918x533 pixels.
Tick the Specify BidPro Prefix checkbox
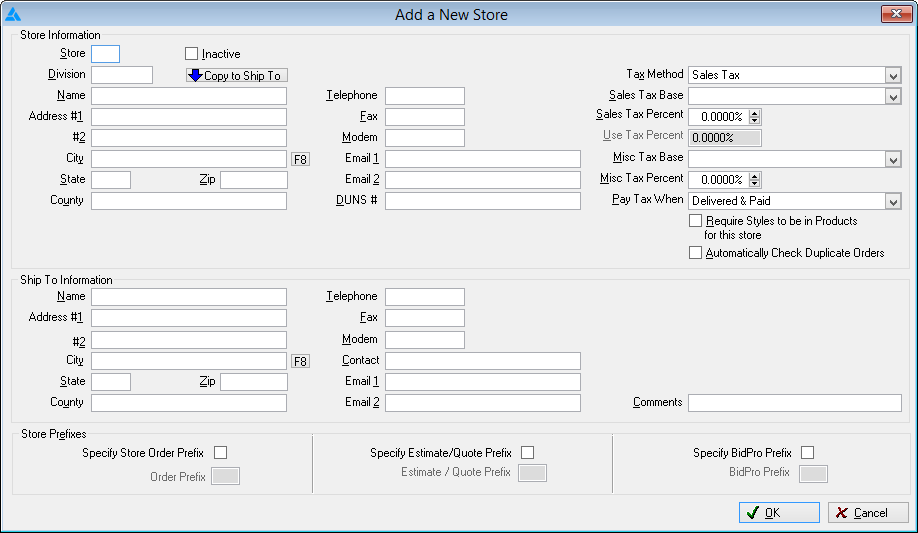click(x=808, y=453)
